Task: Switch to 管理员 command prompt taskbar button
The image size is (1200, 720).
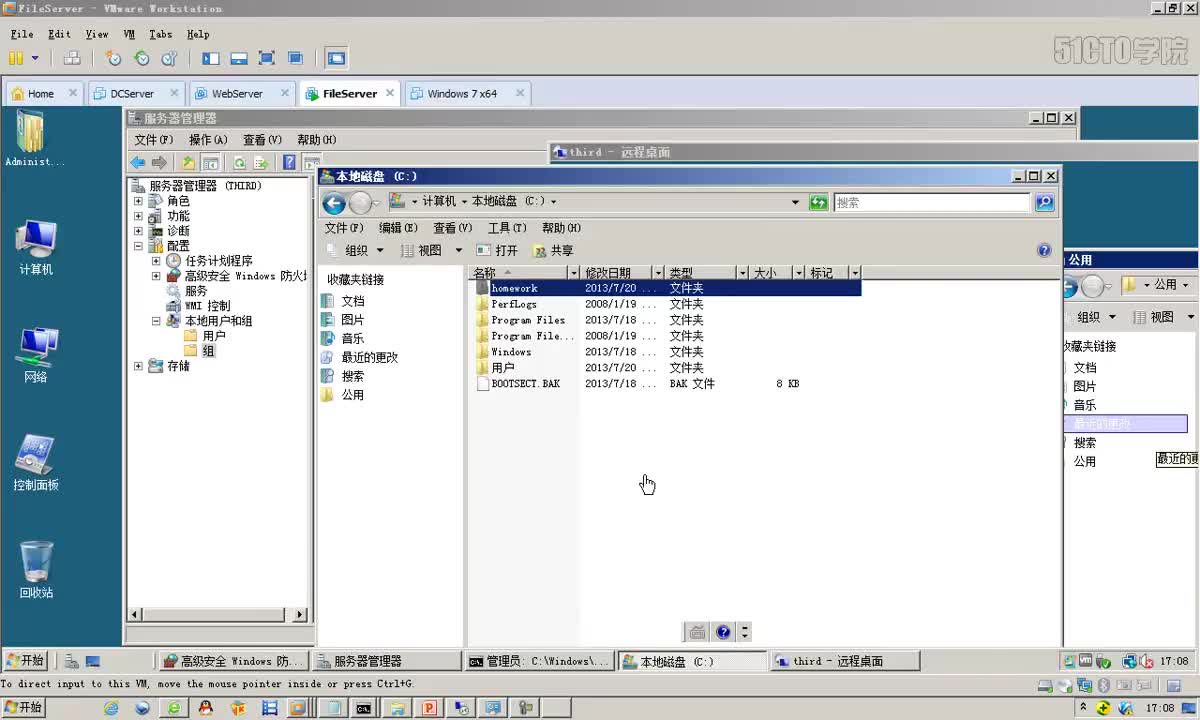Action: click(540, 661)
